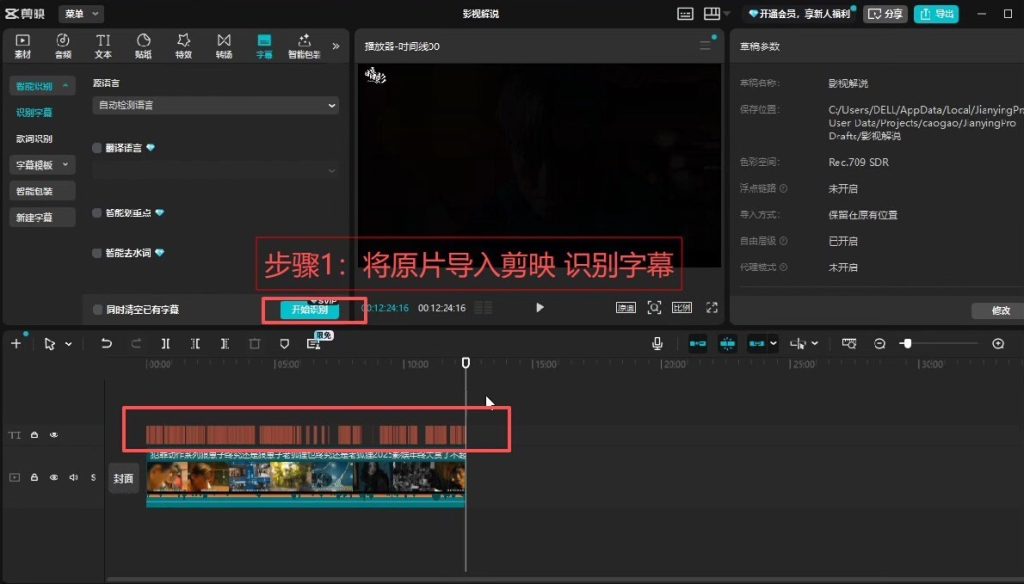Open the 特效 effects tab

184,46
